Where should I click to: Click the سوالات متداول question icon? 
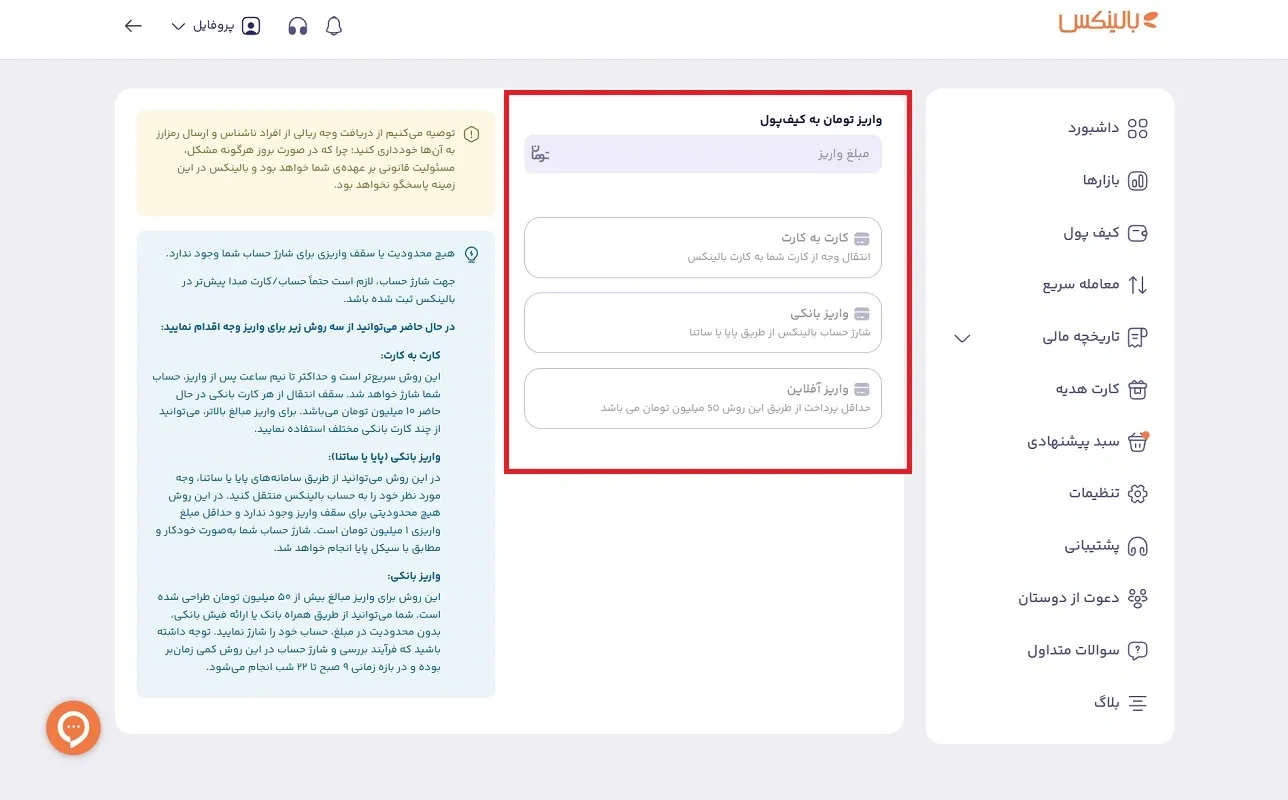tap(1137, 650)
